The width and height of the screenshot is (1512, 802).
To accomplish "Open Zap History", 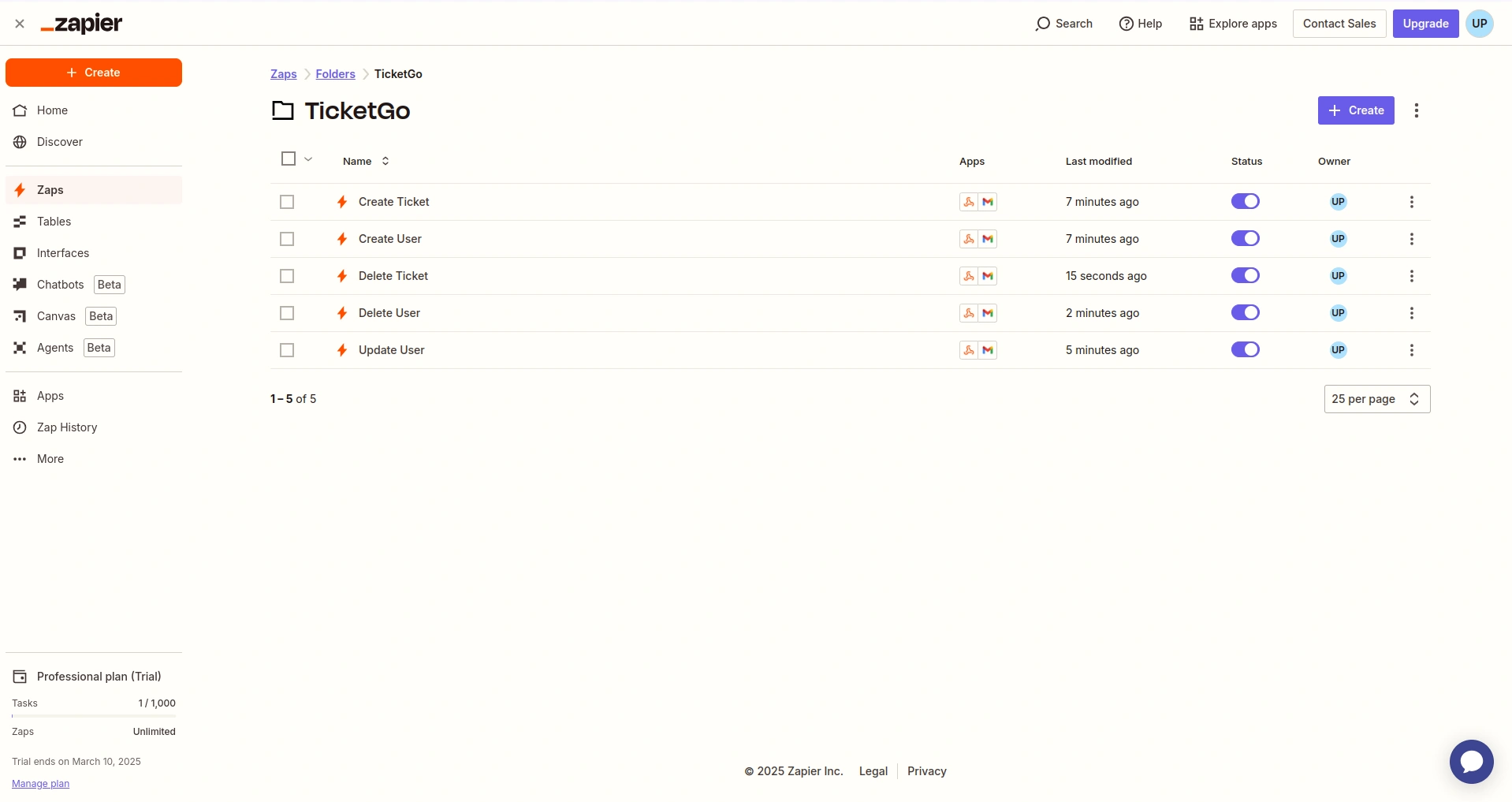I will coord(67,427).
